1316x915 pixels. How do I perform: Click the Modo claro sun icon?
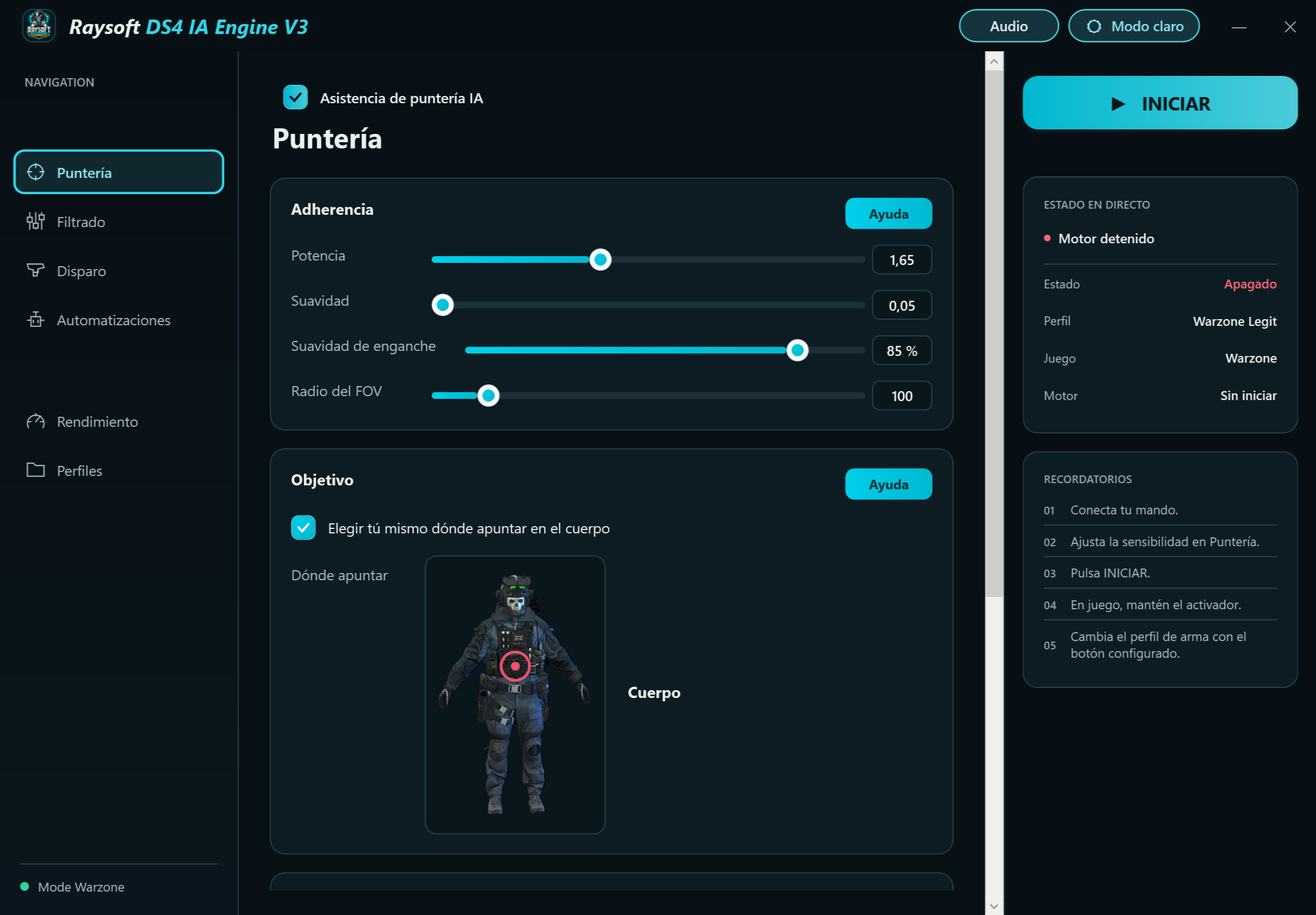tap(1094, 26)
